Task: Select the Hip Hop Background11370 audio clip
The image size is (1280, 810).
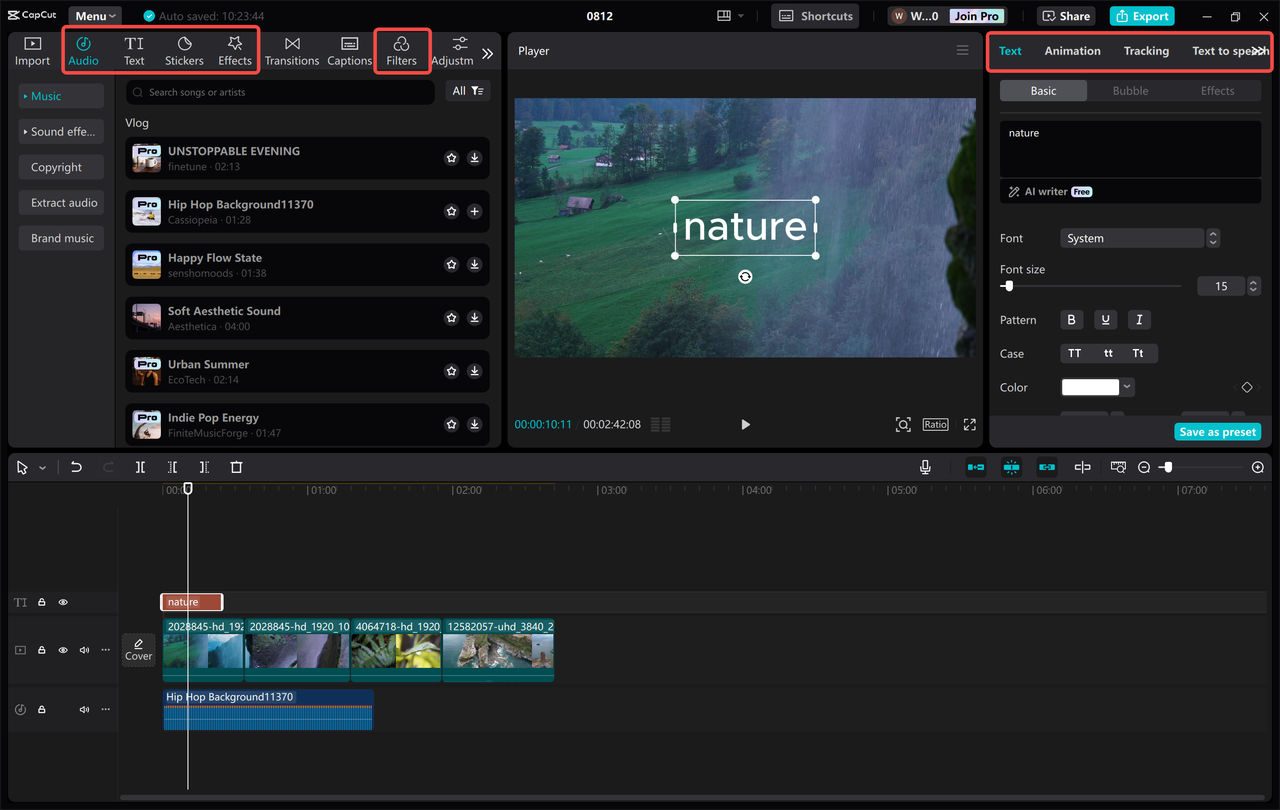Action: tap(268, 708)
